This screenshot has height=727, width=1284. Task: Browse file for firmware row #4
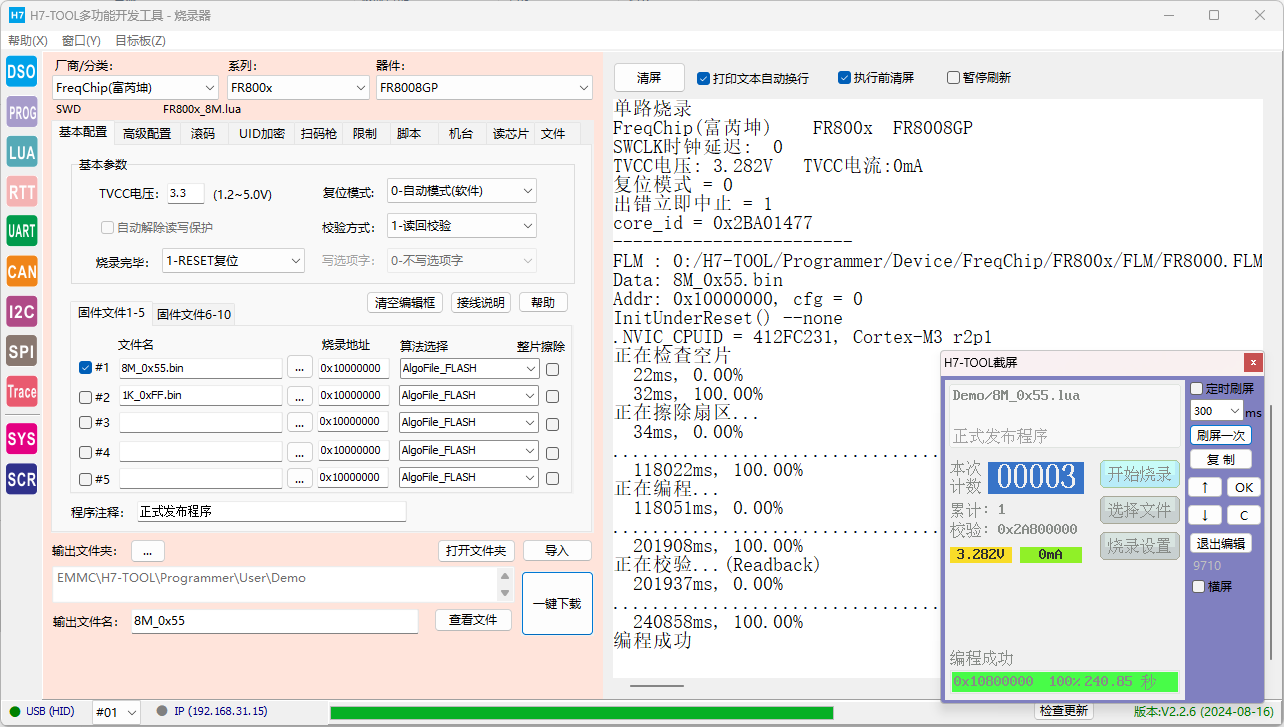[300, 450]
